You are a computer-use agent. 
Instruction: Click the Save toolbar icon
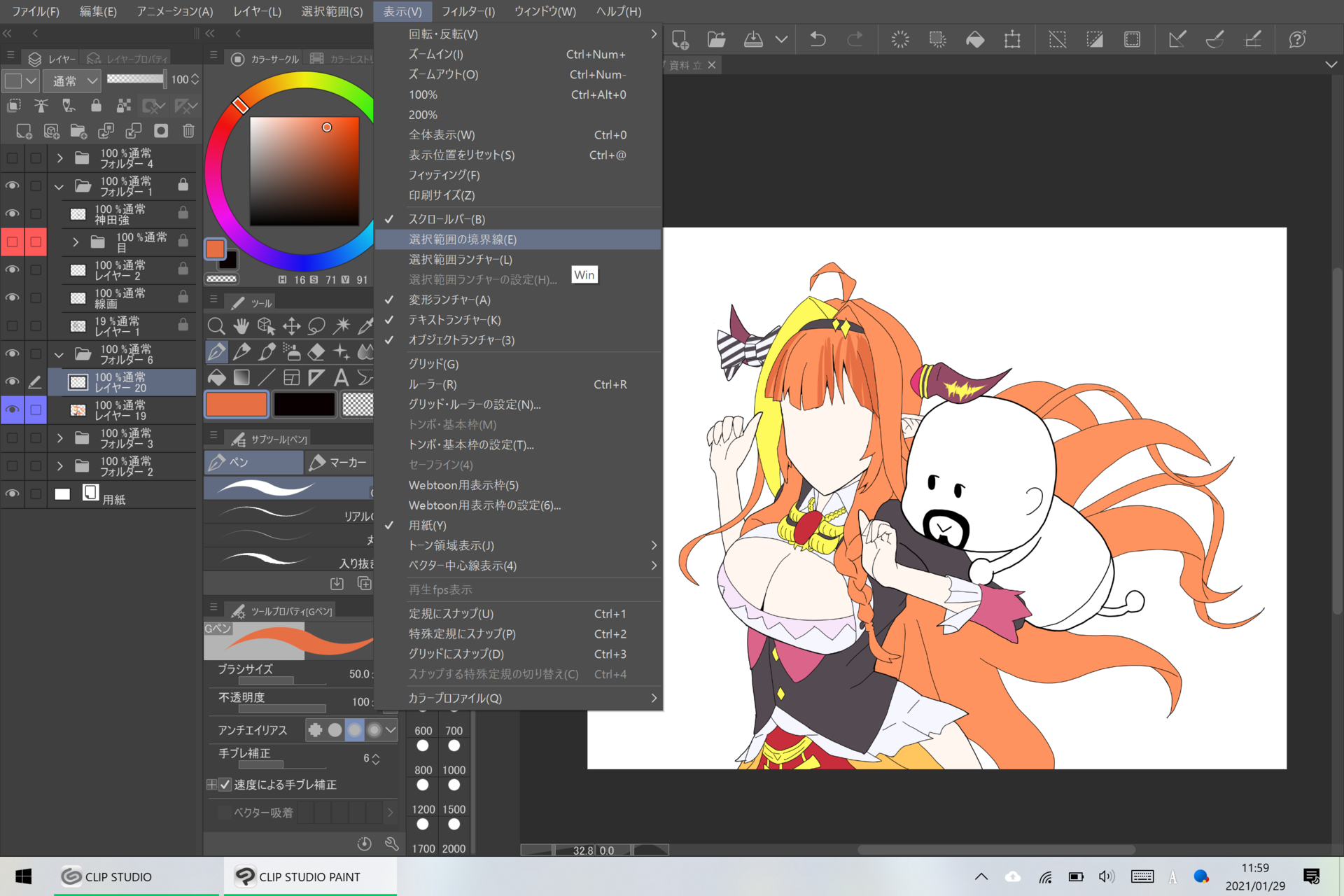coord(753,39)
